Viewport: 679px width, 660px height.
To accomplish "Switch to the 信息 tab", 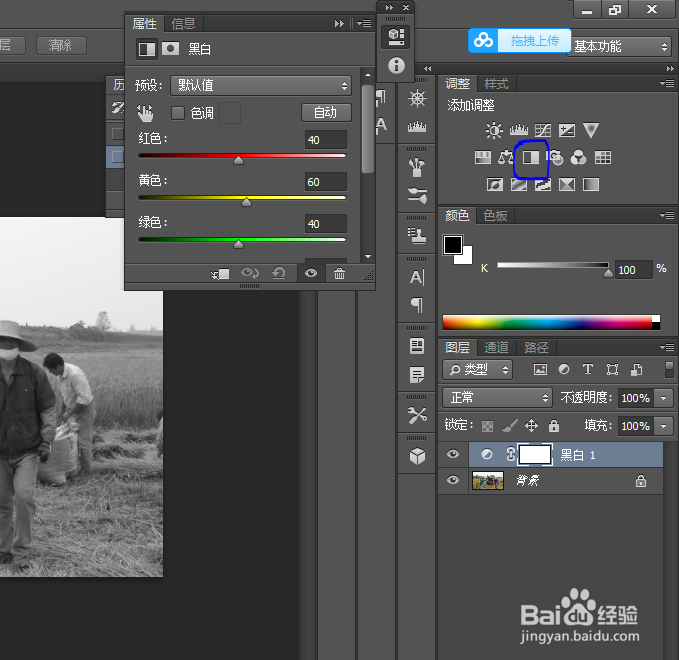I will [184, 23].
